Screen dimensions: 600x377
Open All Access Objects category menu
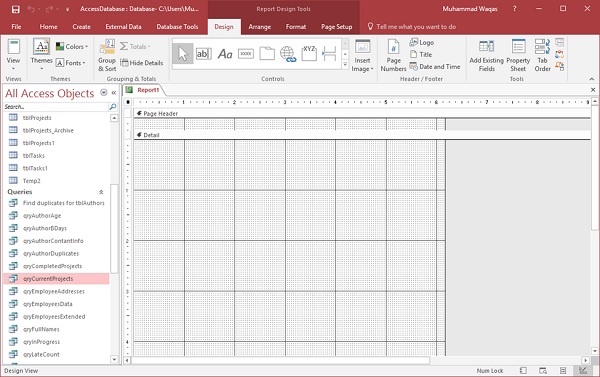tap(103, 93)
